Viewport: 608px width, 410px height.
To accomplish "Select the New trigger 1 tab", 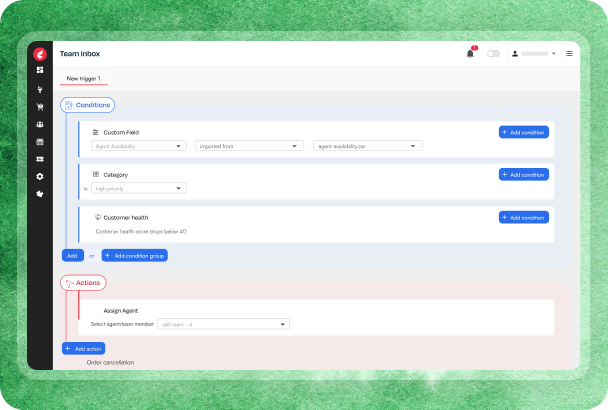I will tap(83, 78).
